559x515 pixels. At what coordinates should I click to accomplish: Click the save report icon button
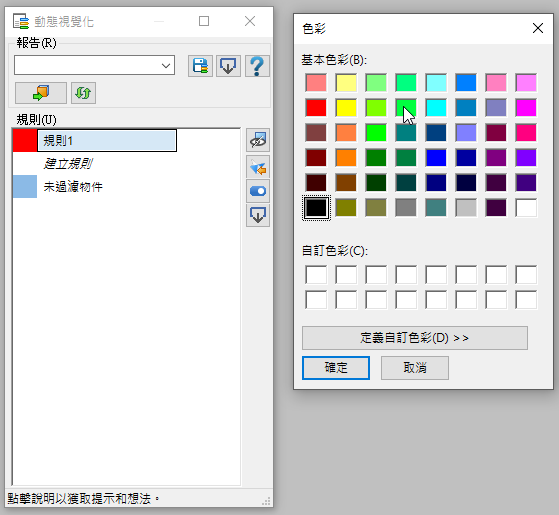click(x=200, y=66)
